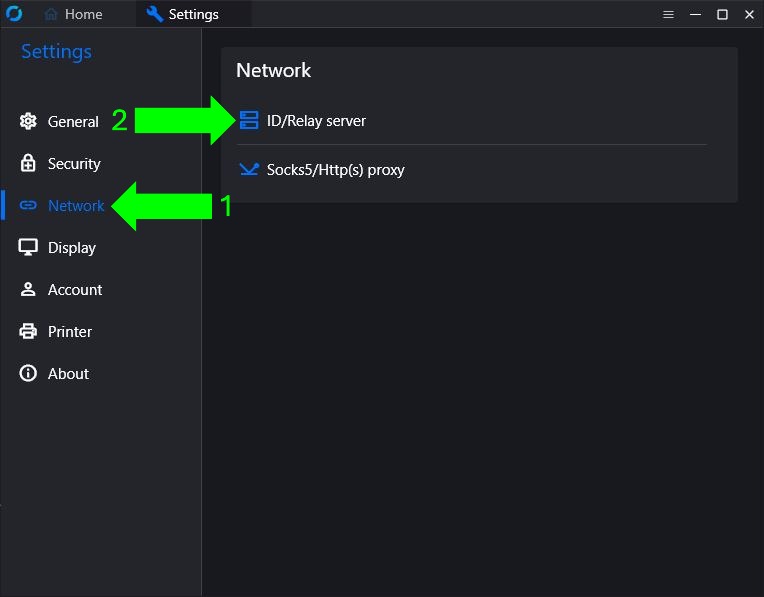Click the Display monitor icon
Viewport: 764px width, 597px height.
[28, 247]
